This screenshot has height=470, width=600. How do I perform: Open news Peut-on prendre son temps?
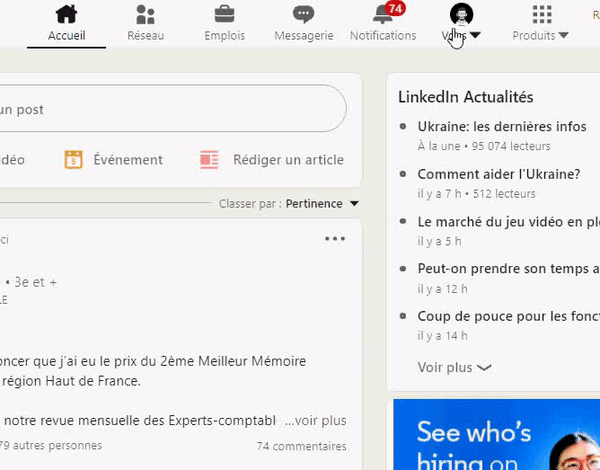pos(509,269)
